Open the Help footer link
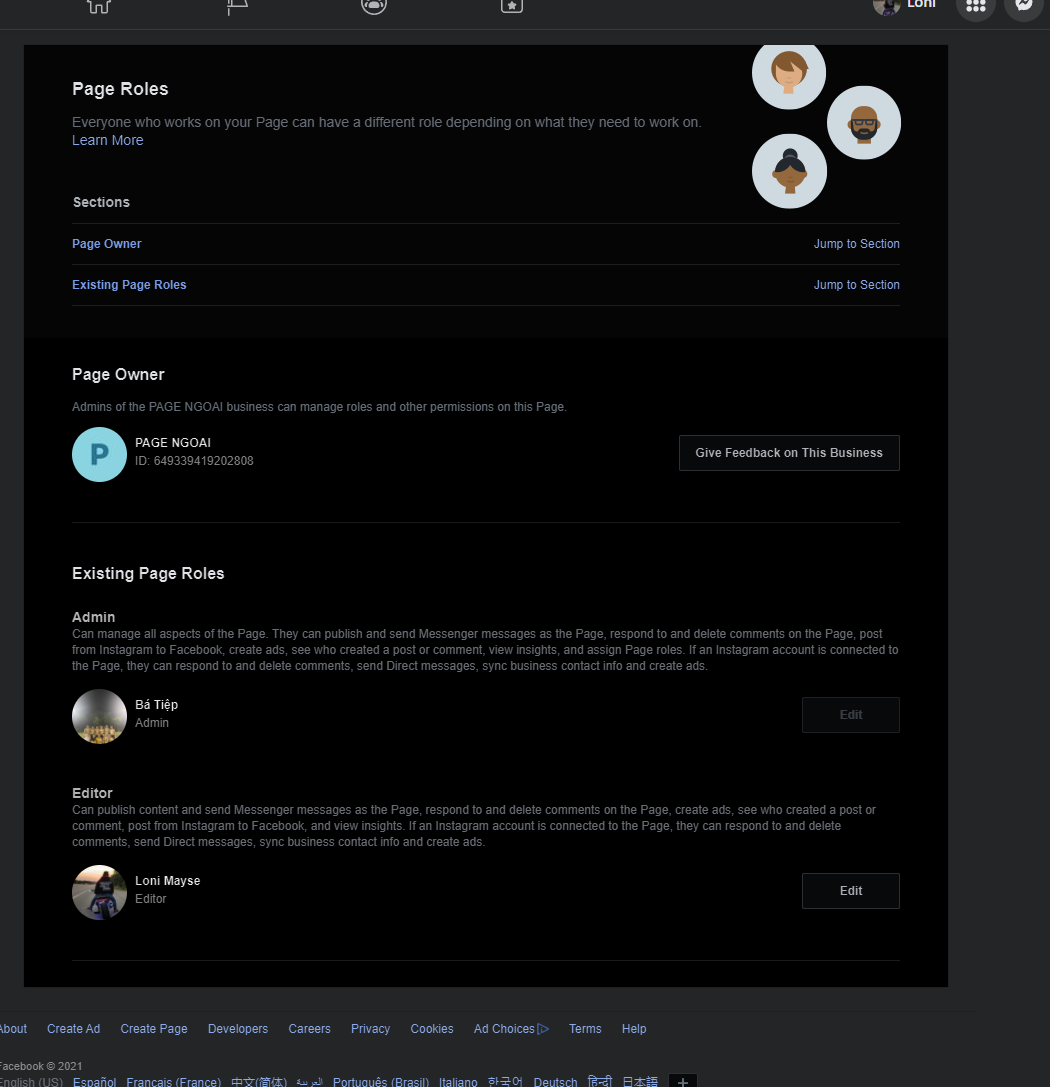 click(633, 1029)
